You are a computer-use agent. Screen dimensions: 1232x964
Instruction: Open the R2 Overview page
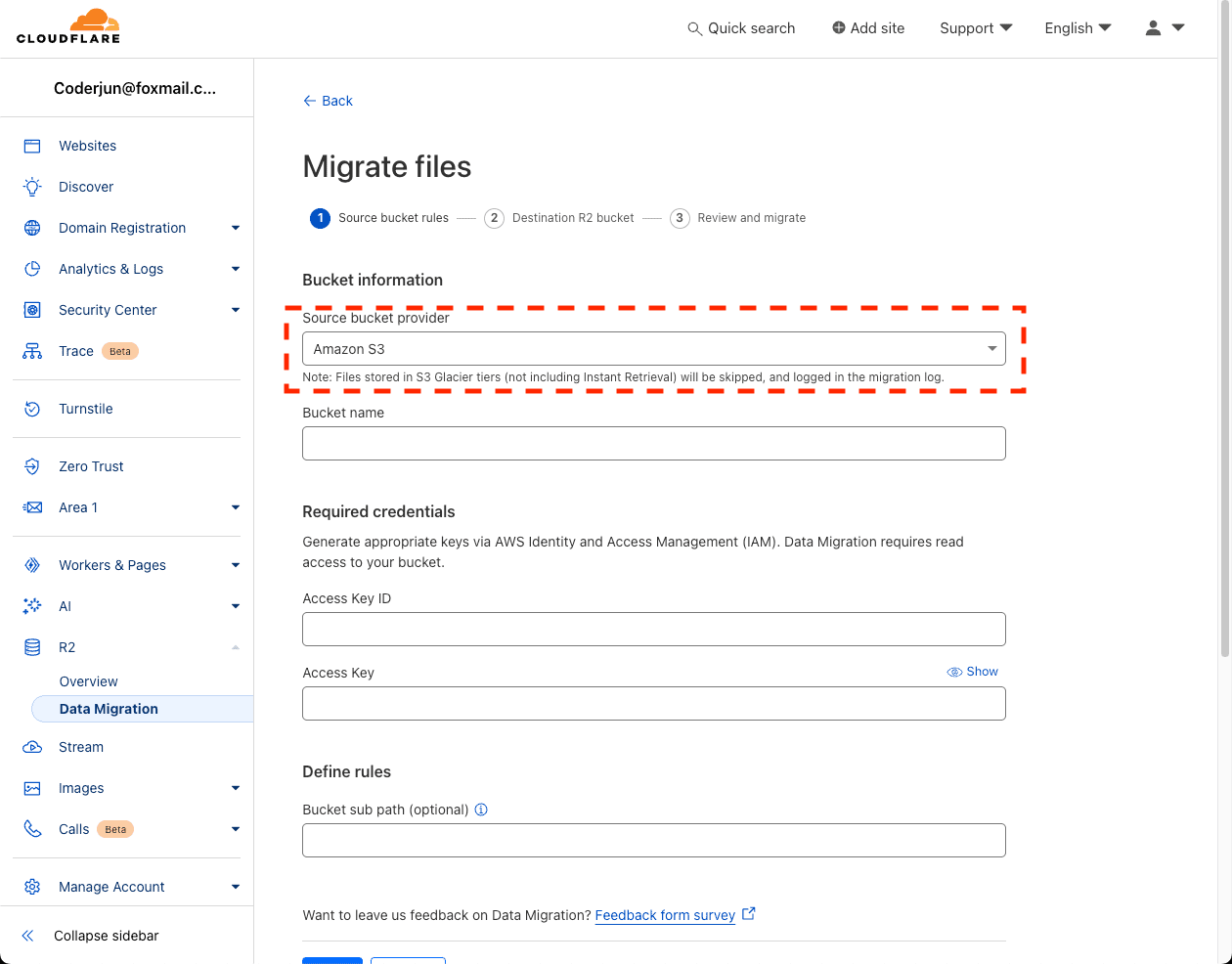89,681
